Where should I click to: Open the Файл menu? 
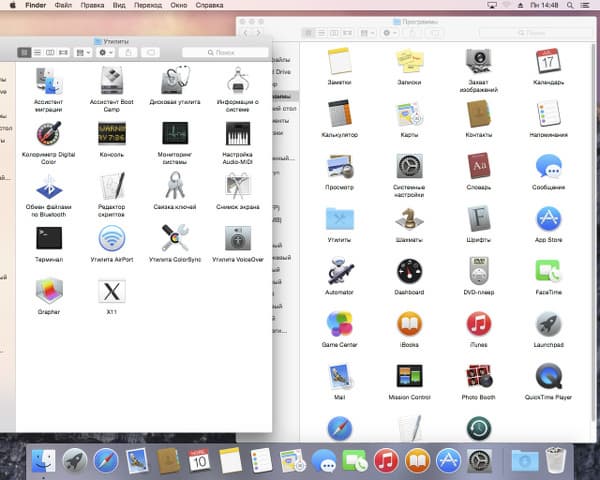[x=64, y=5]
